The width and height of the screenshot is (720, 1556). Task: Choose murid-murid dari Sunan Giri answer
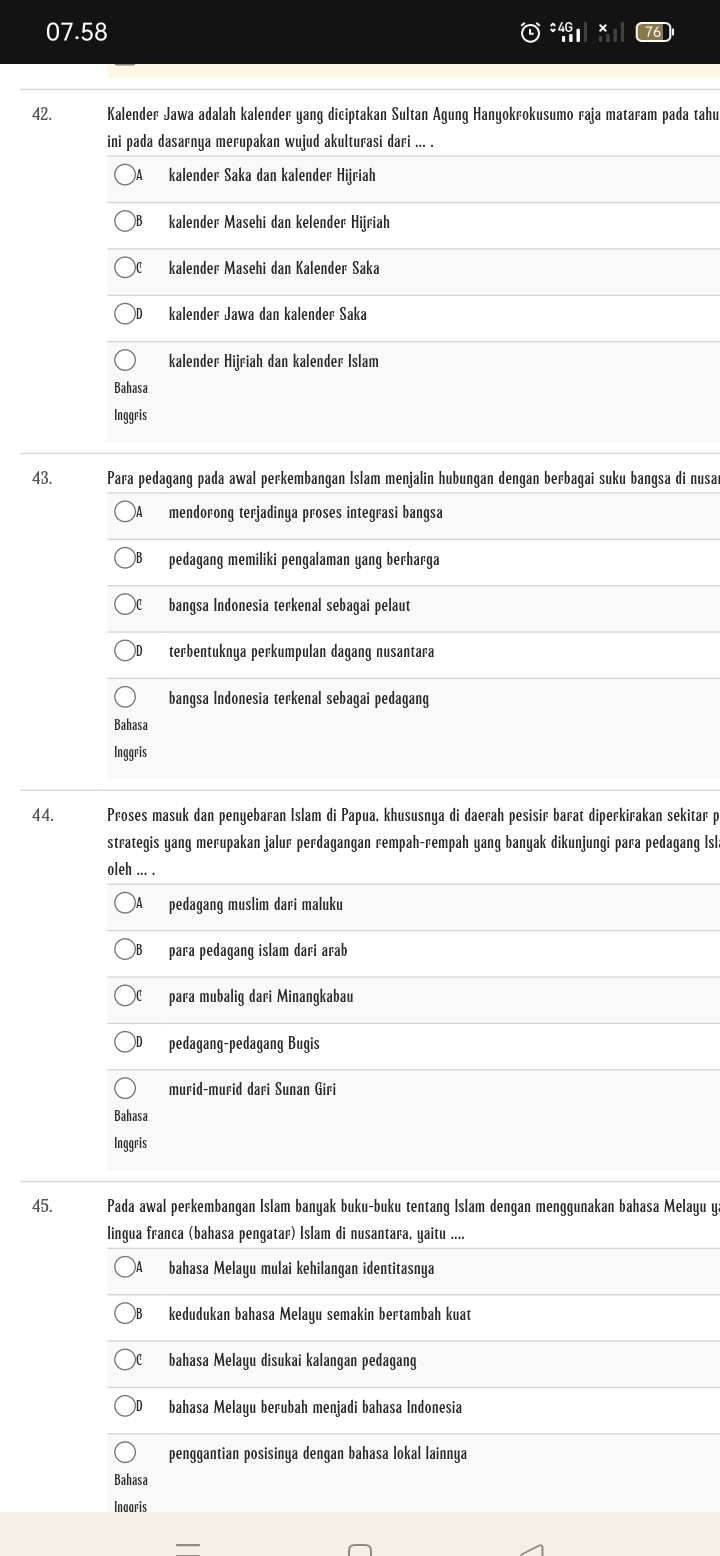(125, 1089)
